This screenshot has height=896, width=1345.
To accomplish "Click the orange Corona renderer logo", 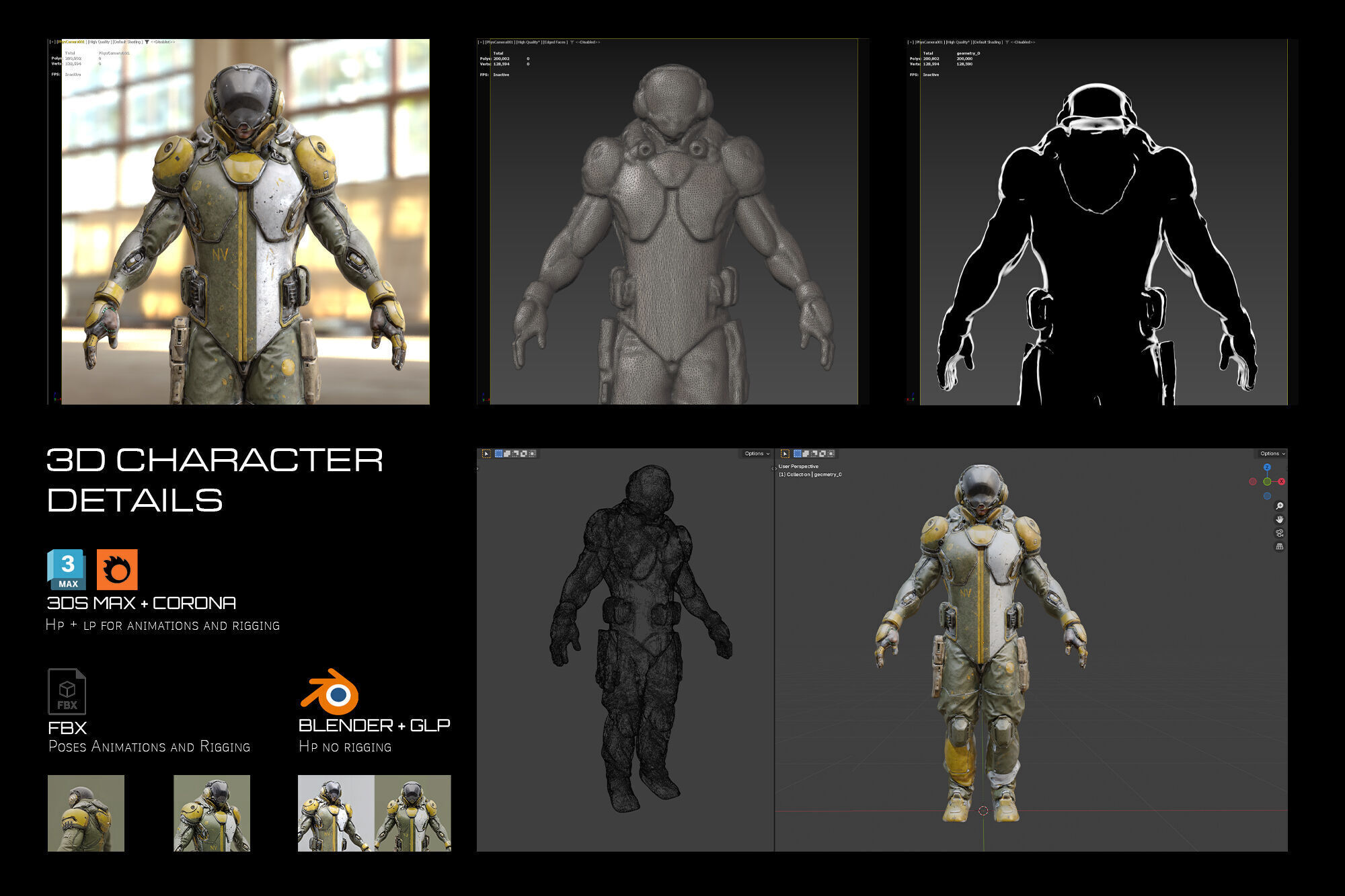I will pyautogui.click(x=117, y=569).
